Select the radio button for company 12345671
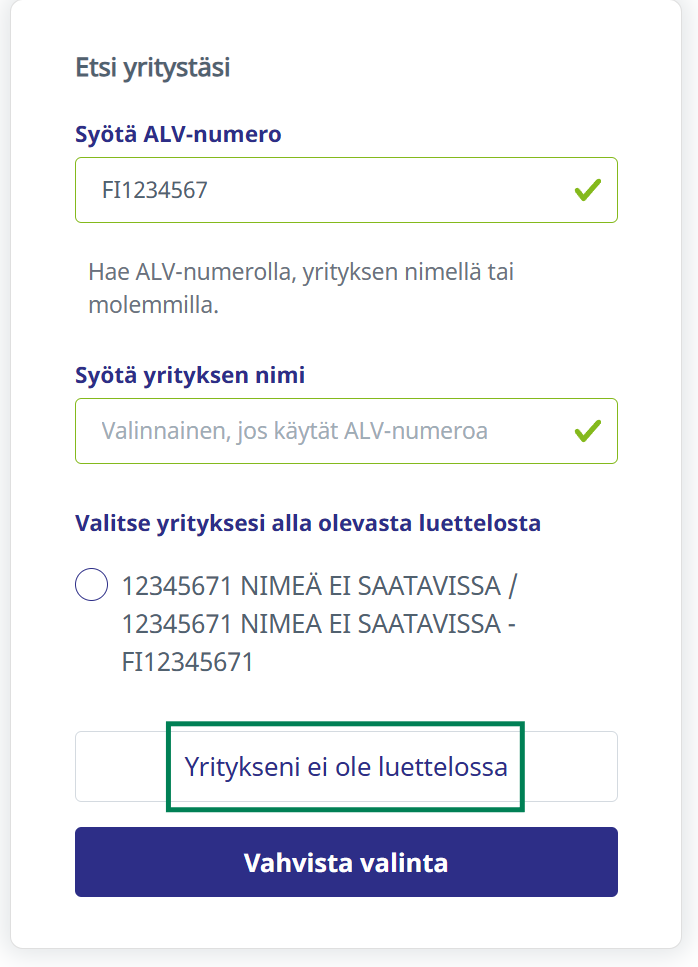This screenshot has width=698, height=967. [x=92, y=584]
